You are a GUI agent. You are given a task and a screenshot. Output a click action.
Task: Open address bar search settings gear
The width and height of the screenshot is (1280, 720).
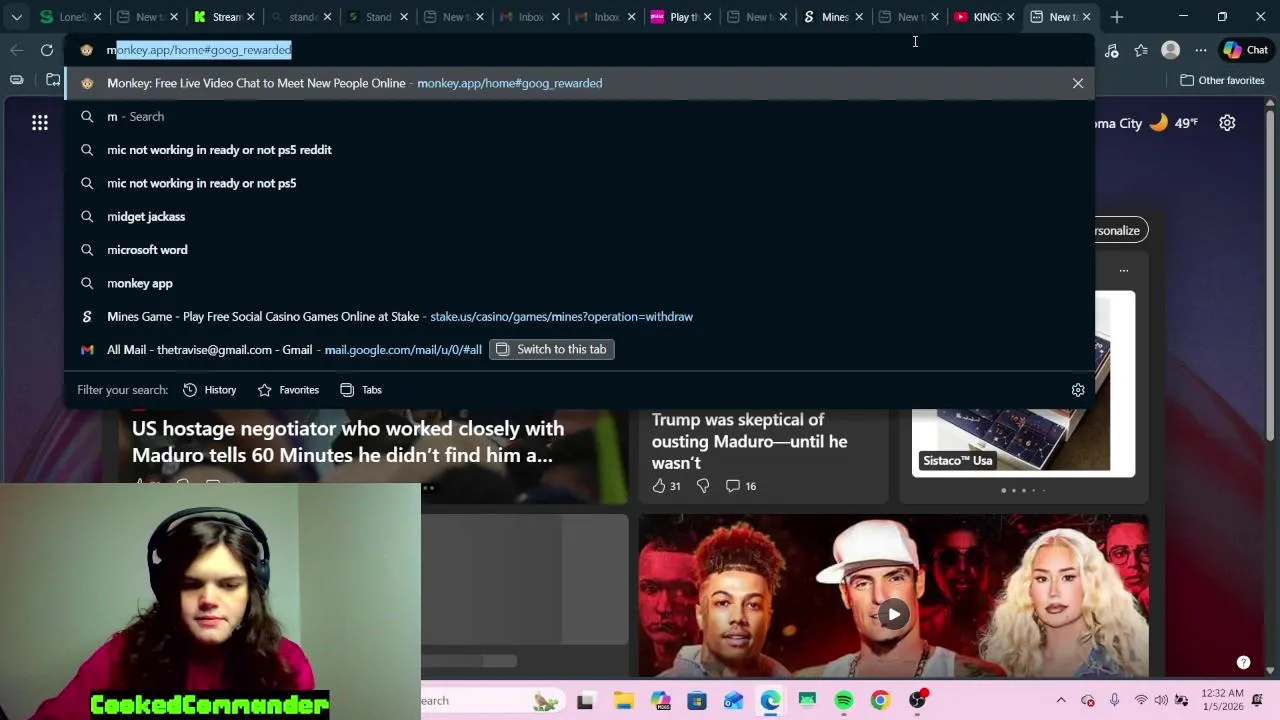point(1078,390)
